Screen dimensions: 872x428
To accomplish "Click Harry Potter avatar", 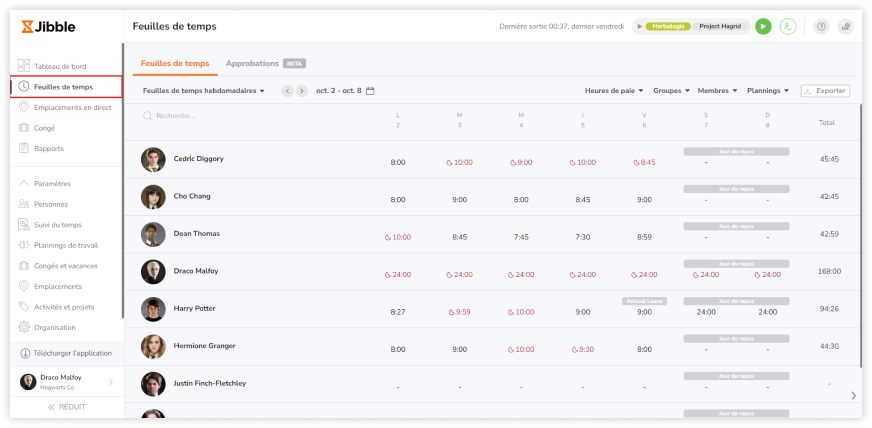I will pyautogui.click(x=153, y=309).
